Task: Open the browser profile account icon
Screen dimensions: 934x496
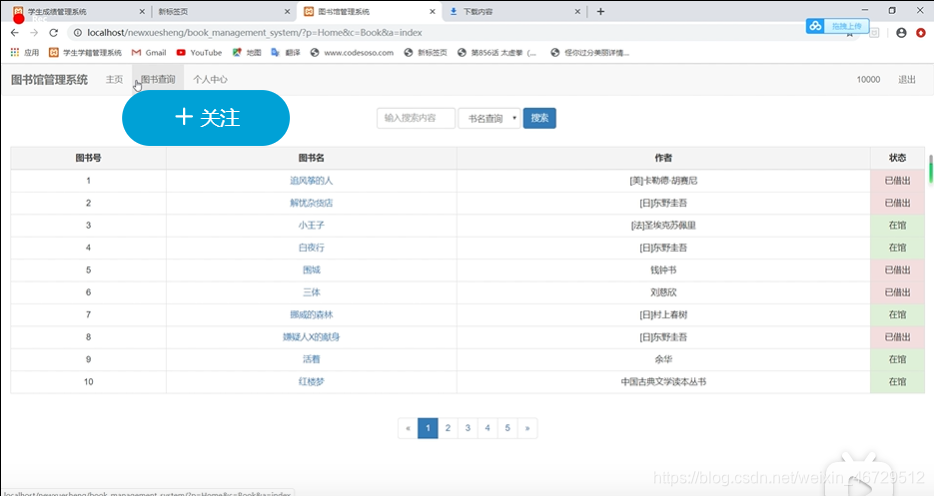Action: pyautogui.click(x=901, y=33)
